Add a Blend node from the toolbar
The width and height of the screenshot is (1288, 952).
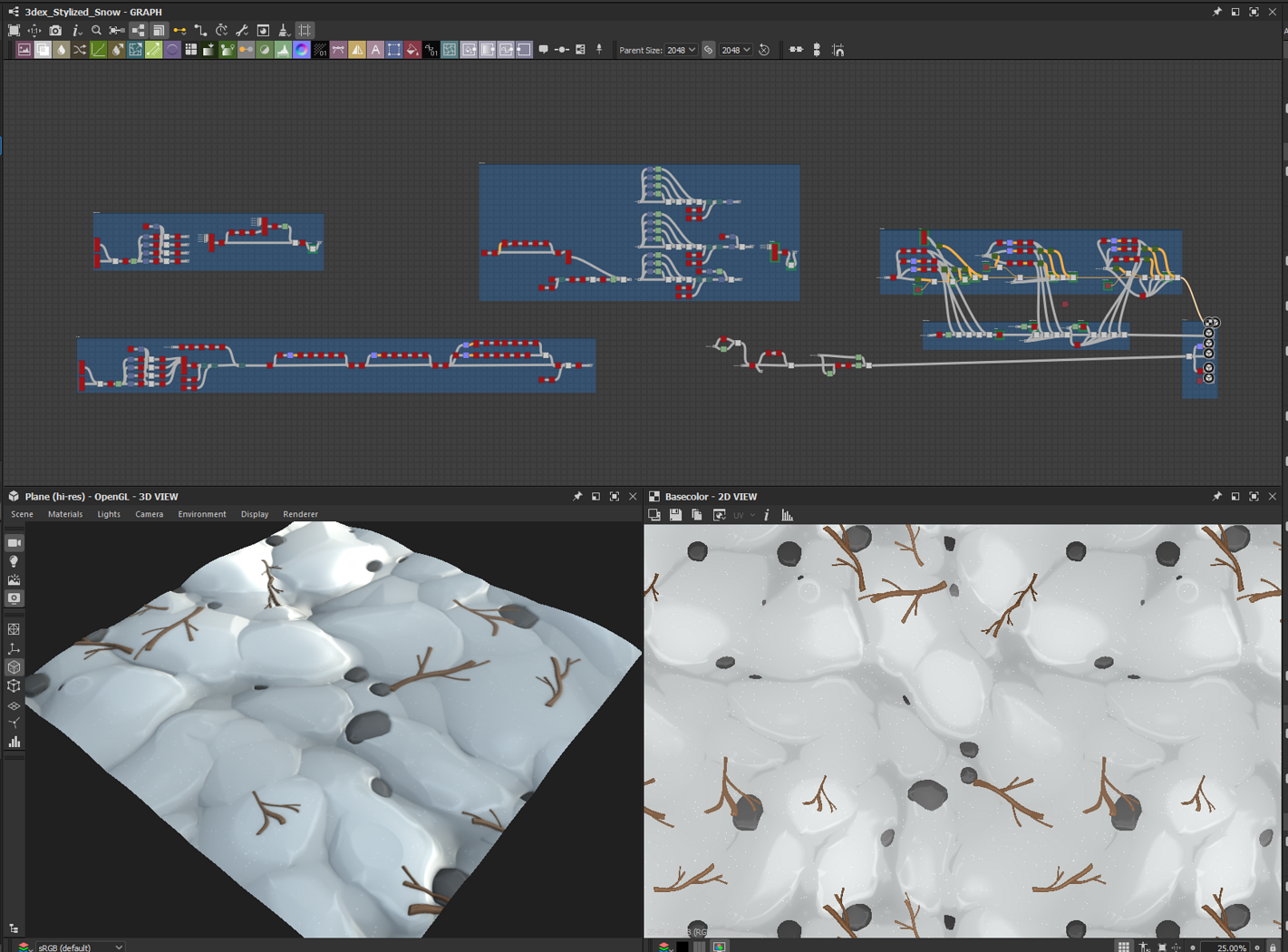43,51
